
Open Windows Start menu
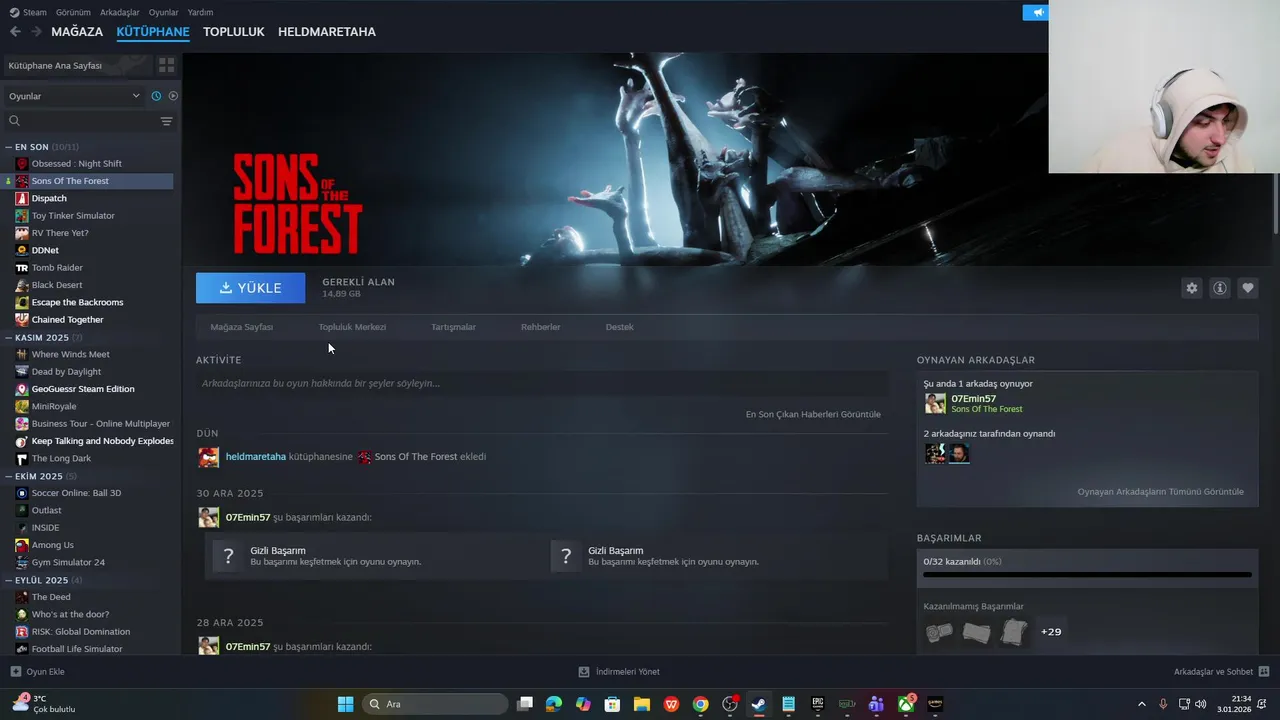click(x=345, y=704)
